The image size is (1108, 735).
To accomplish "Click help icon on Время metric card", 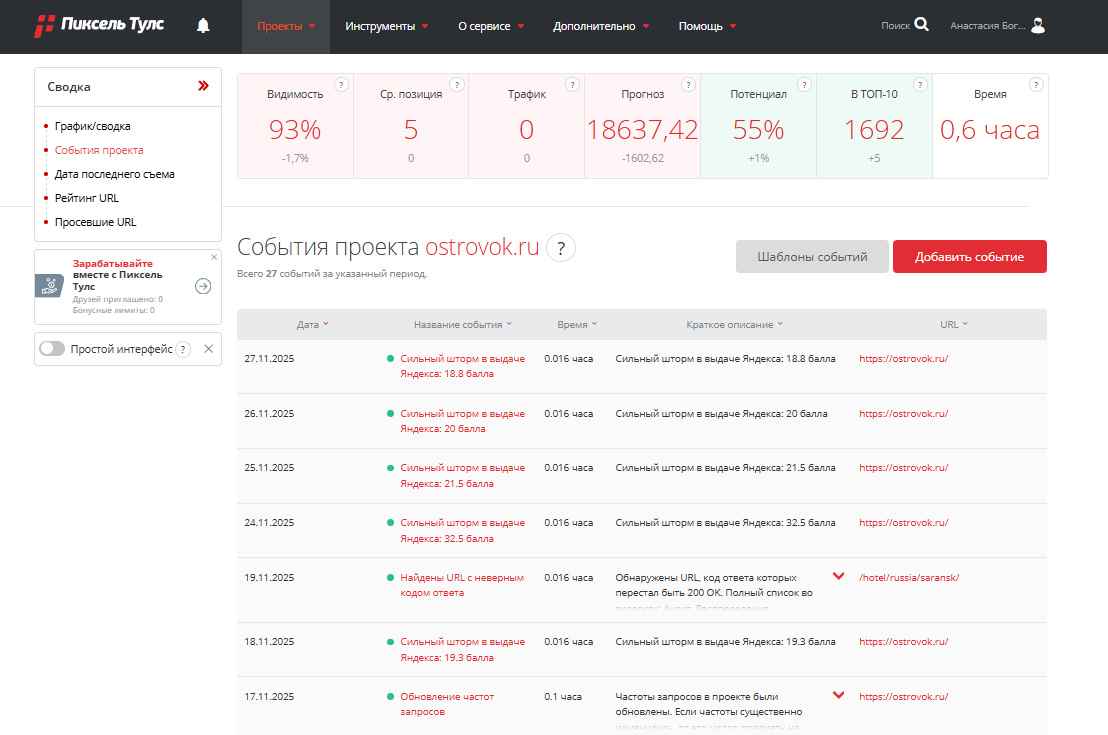I will [1036, 85].
